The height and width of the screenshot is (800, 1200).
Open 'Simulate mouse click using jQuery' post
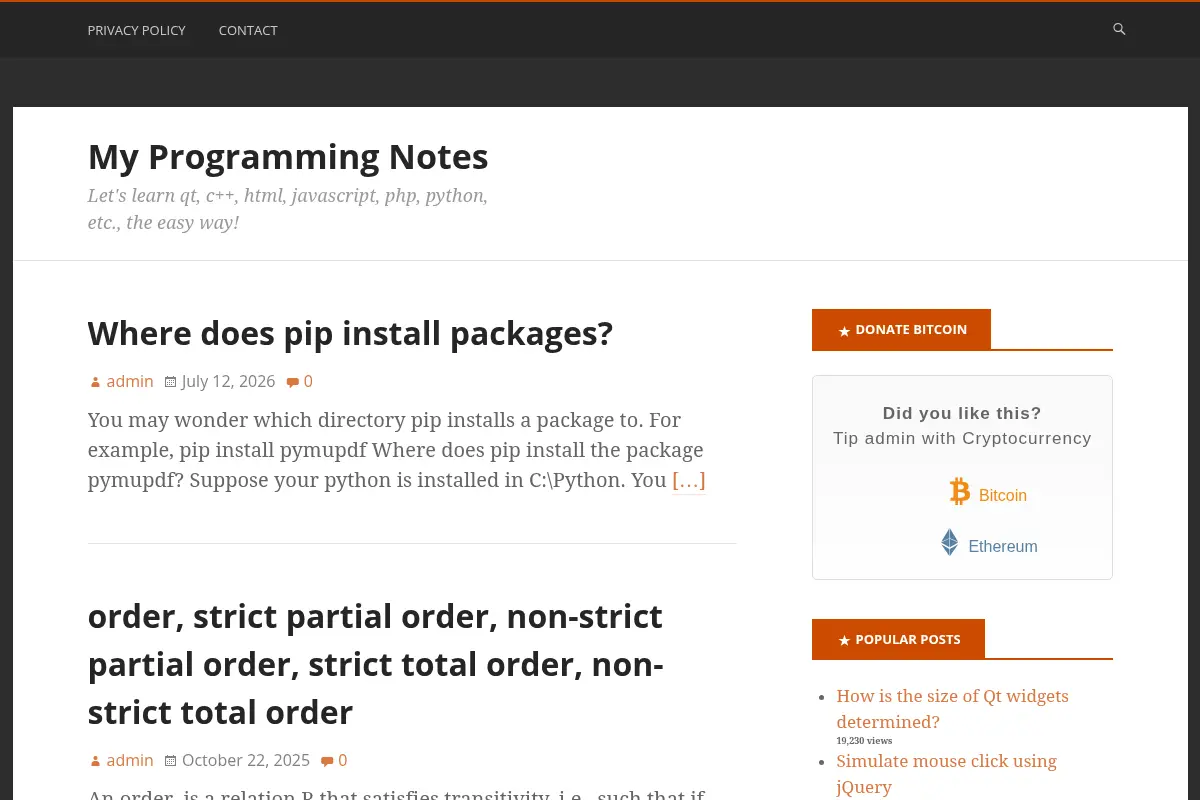pos(946,774)
